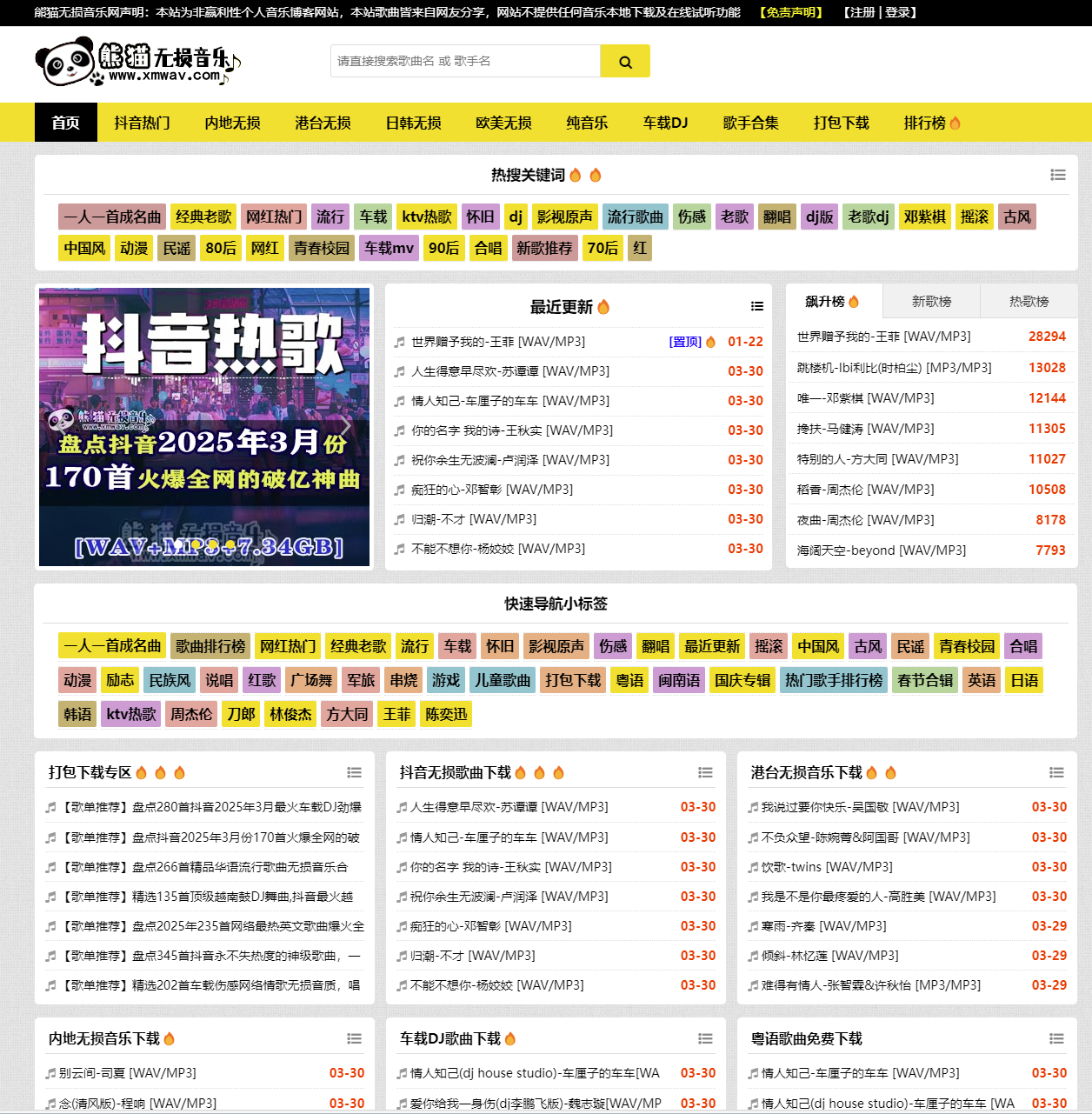
Task: Open 唯一-邓紫棋 in the ranking list
Action: tap(866, 398)
